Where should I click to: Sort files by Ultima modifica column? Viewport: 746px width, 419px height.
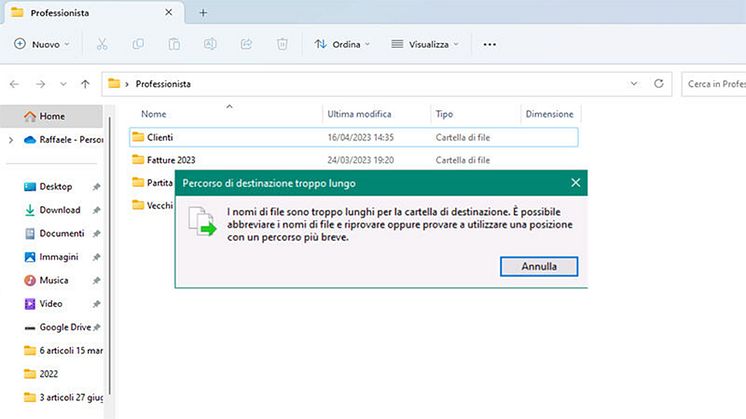(x=359, y=114)
